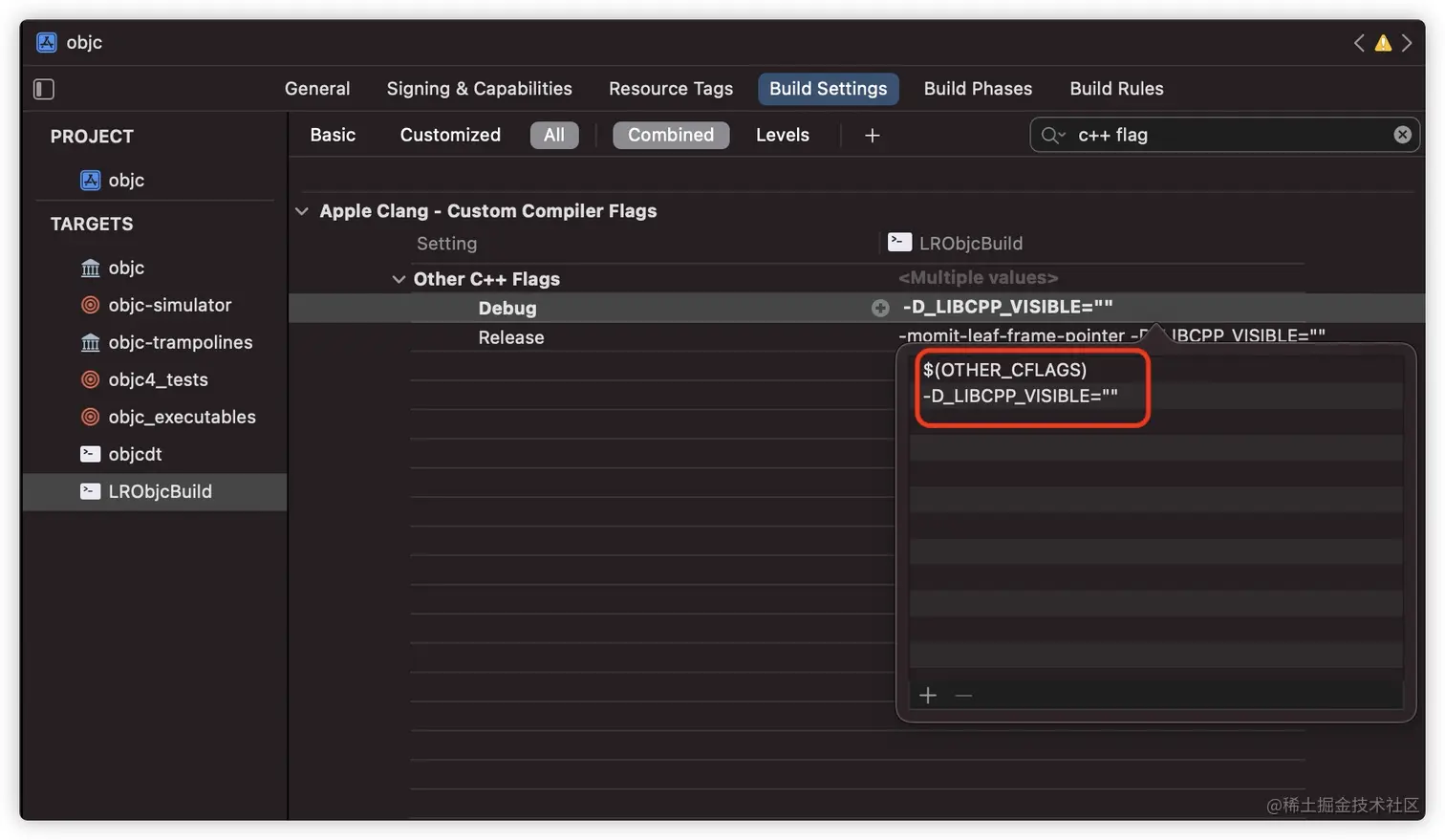The image size is (1445, 840).
Task: Go to previous issue arrow
Action: point(1359,43)
